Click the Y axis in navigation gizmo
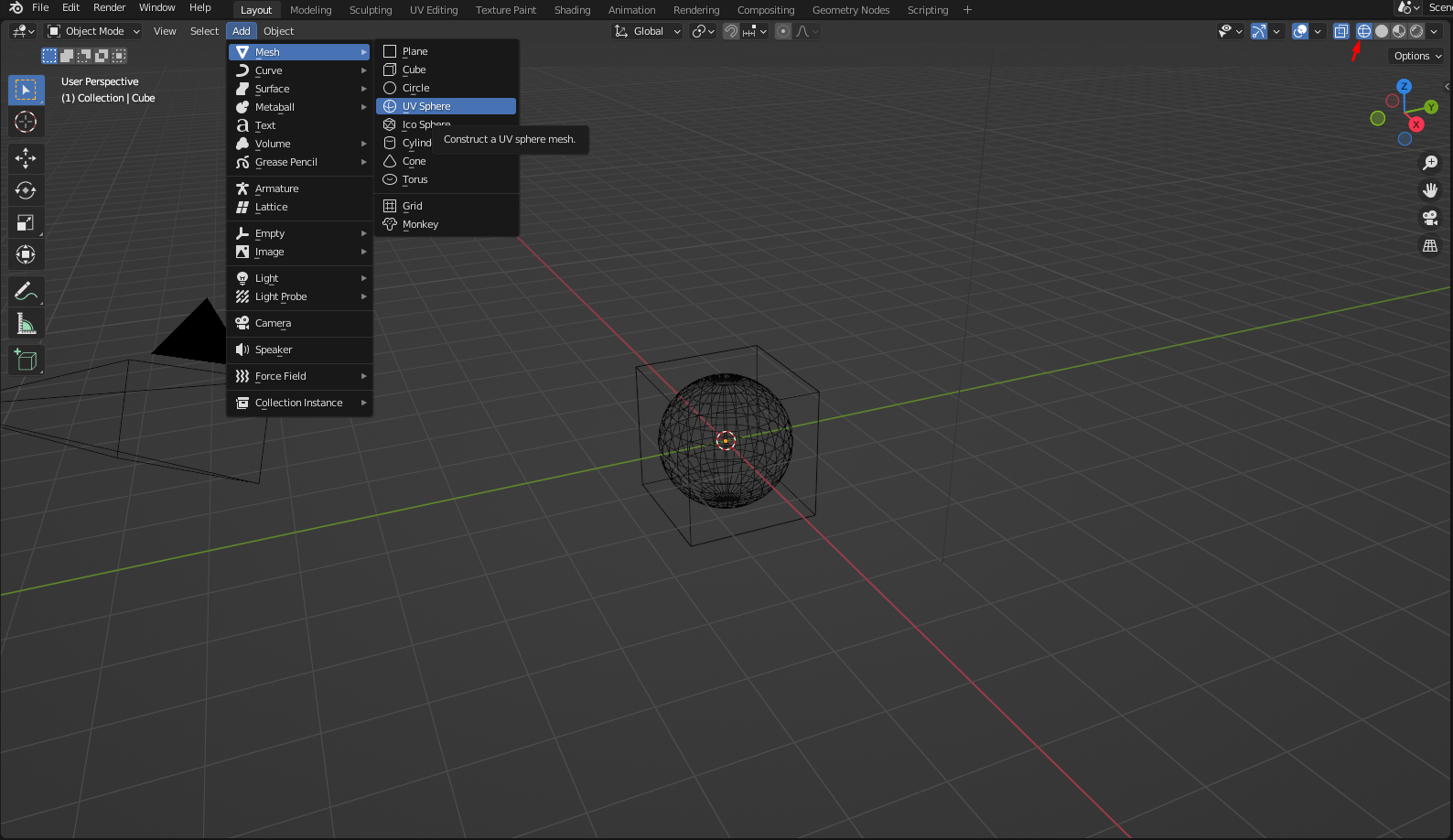The height and width of the screenshot is (840, 1453). [1431, 107]
